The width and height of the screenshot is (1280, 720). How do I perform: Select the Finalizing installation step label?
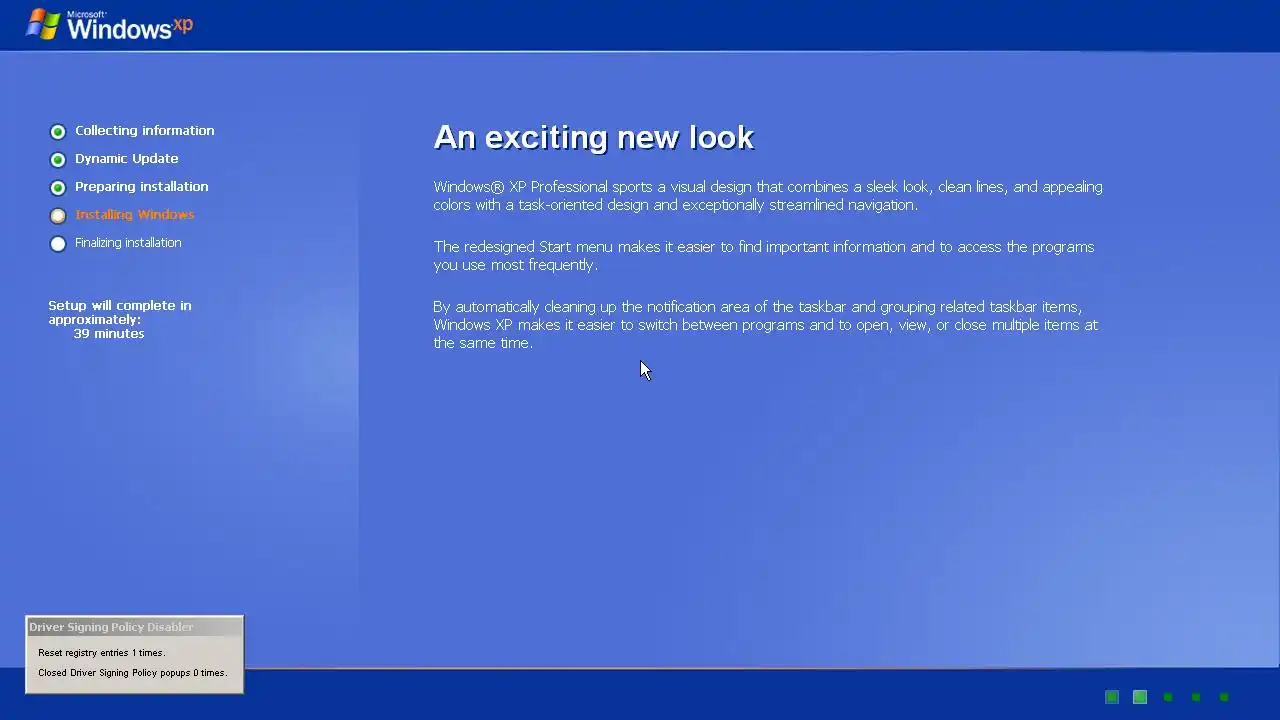pos(128,243)
